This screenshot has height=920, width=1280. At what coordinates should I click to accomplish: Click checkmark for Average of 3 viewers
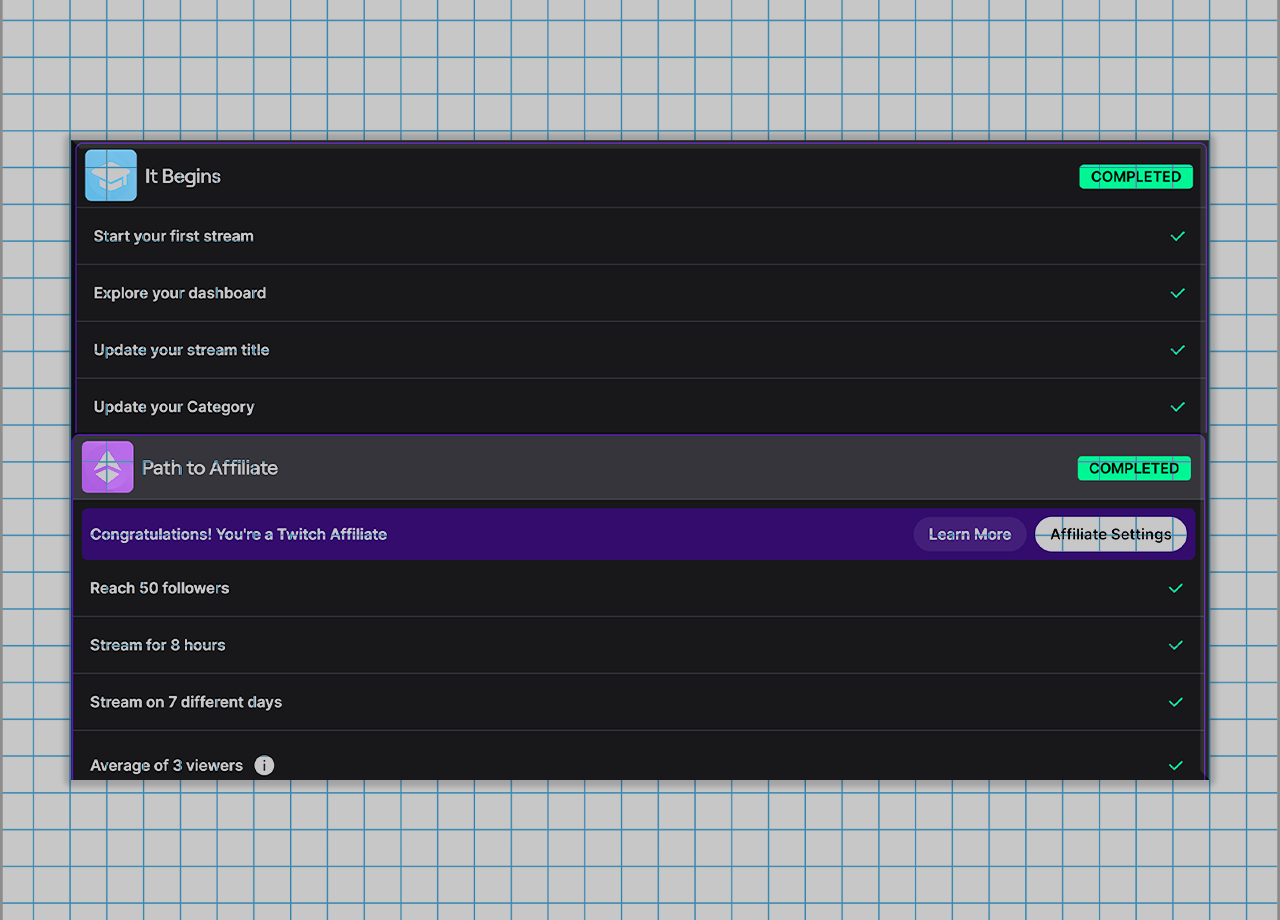1176,765
